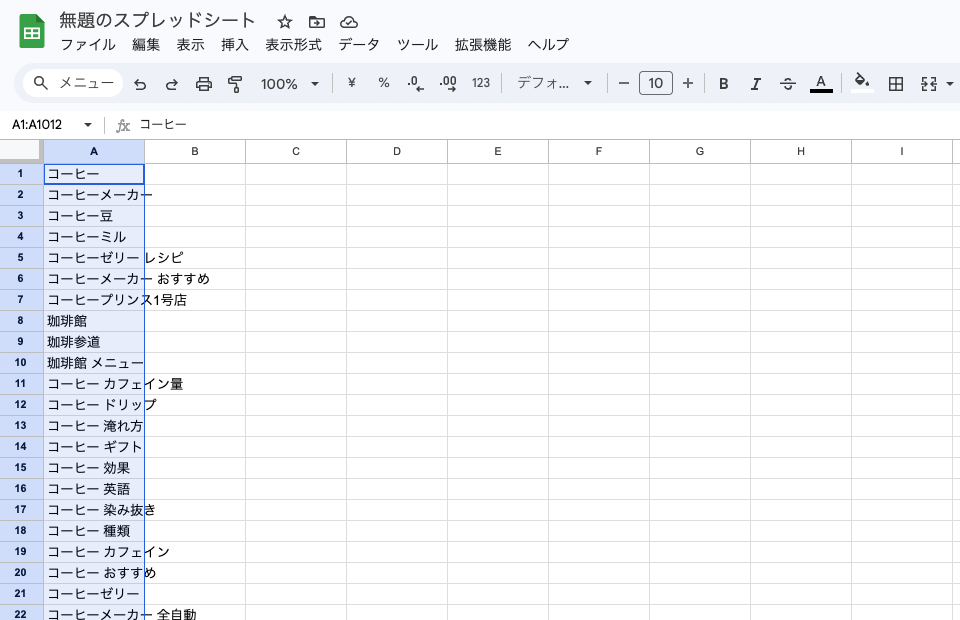Viewport: 960px width, 620px height.
Task: Select column D header
Action: 397,151
